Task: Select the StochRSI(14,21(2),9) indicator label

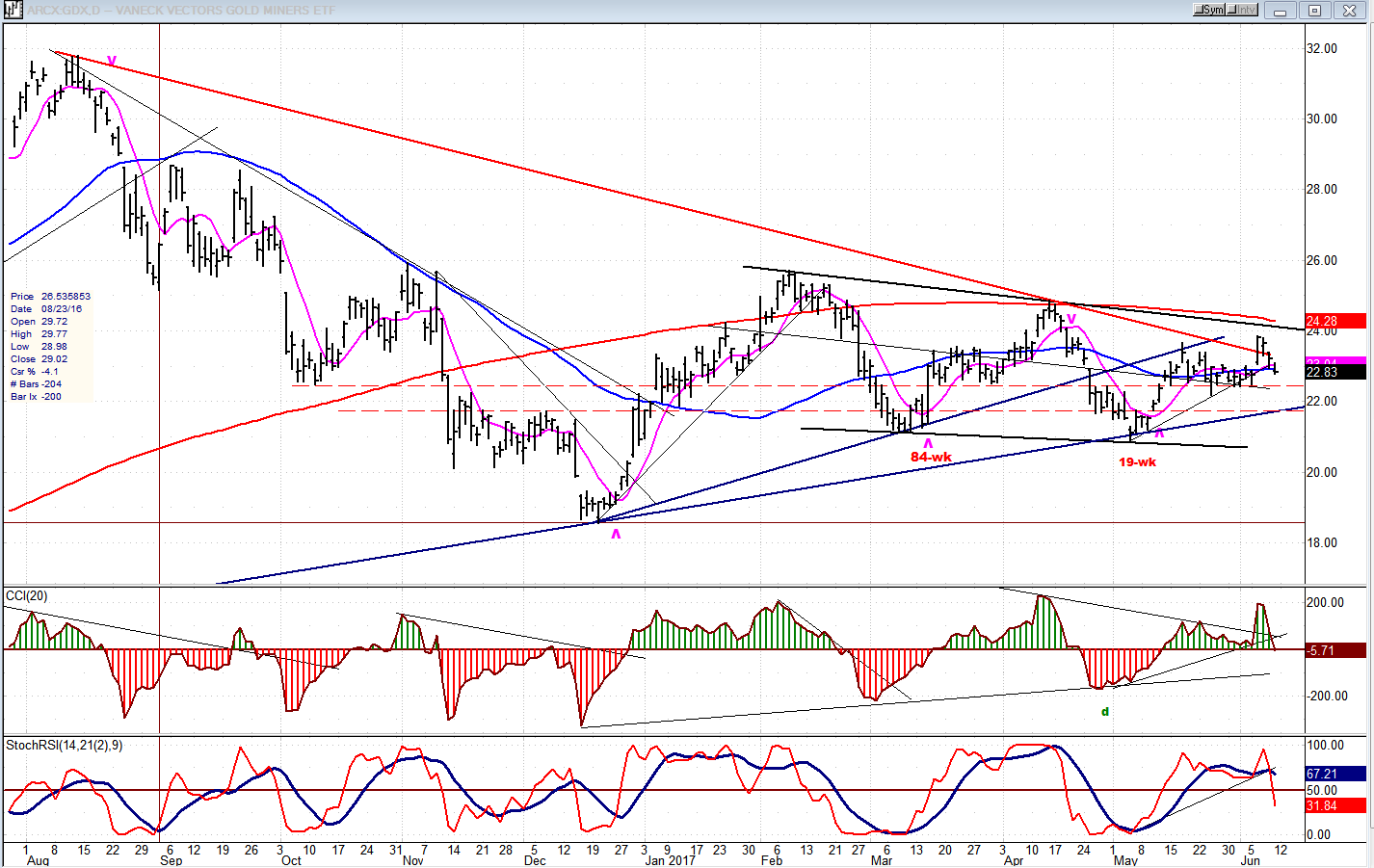Action: tap(65, 746)
